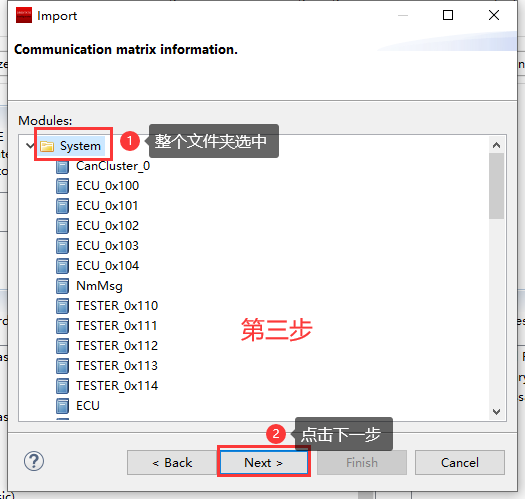Screen dimensions: 525x499
Task: Click the NmMsg module icon
Action: pyautogui.click(x=62, y=286)
